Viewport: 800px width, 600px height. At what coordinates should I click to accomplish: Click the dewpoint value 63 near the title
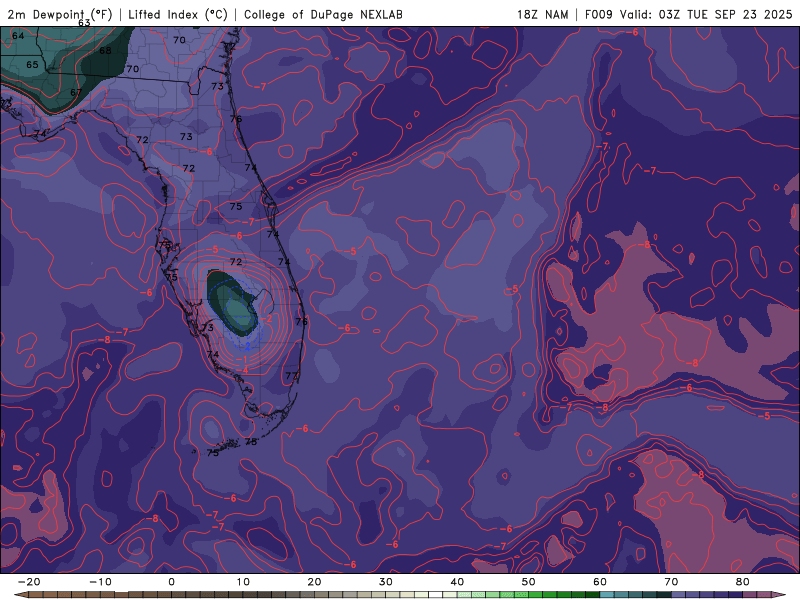pyautogui.click(x=84, y=23)
